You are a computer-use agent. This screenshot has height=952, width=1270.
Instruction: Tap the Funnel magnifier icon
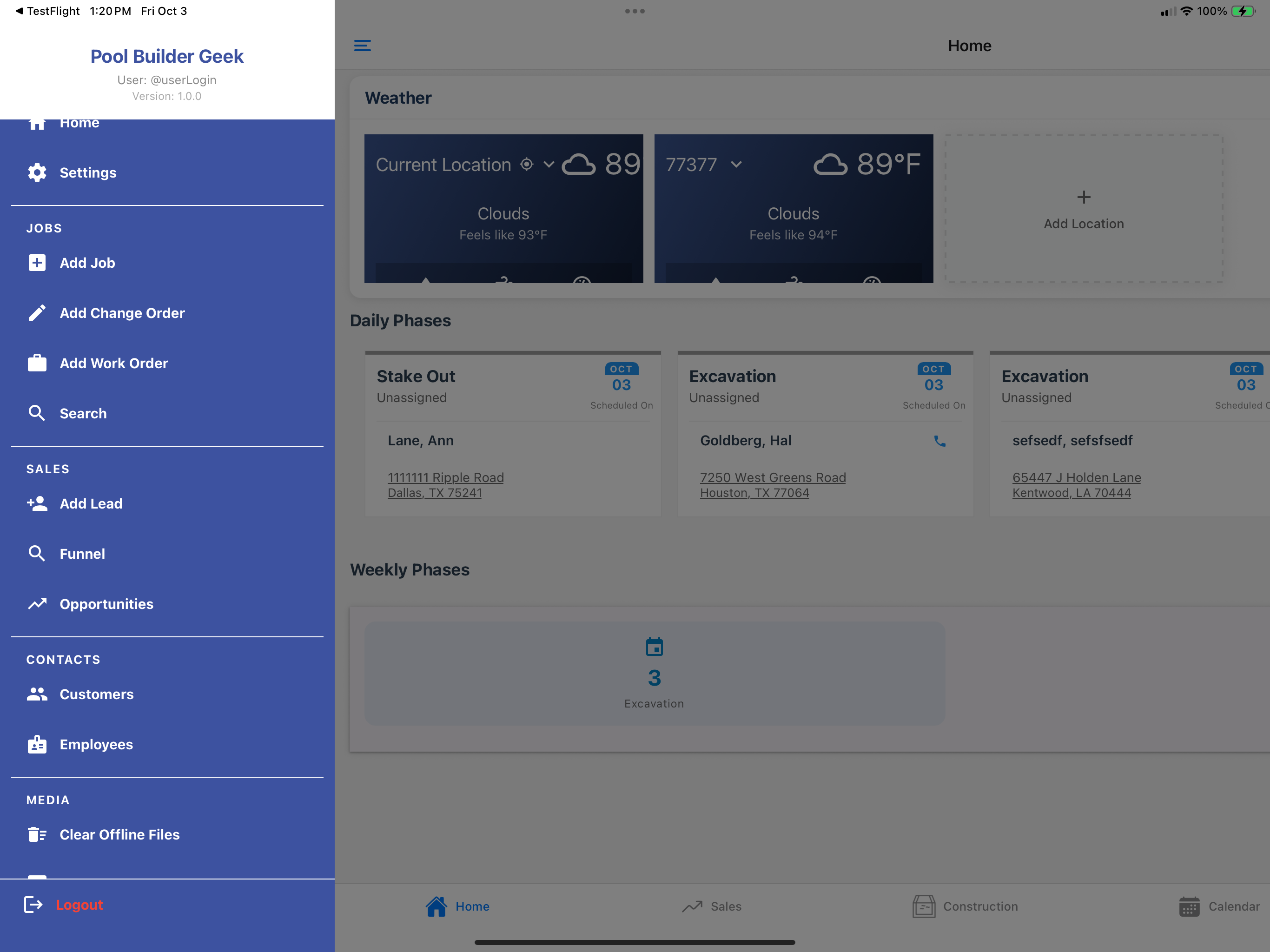(37, 554)
